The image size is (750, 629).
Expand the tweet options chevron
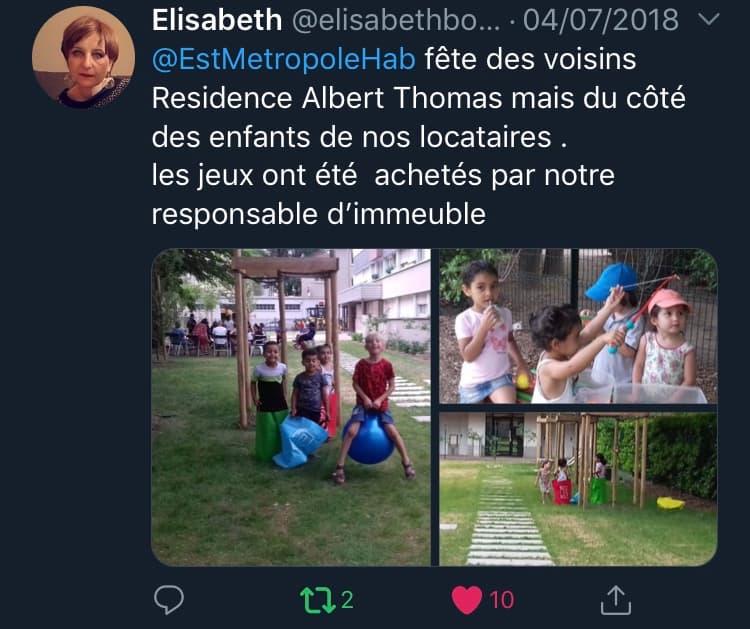(x=709, y=19)
